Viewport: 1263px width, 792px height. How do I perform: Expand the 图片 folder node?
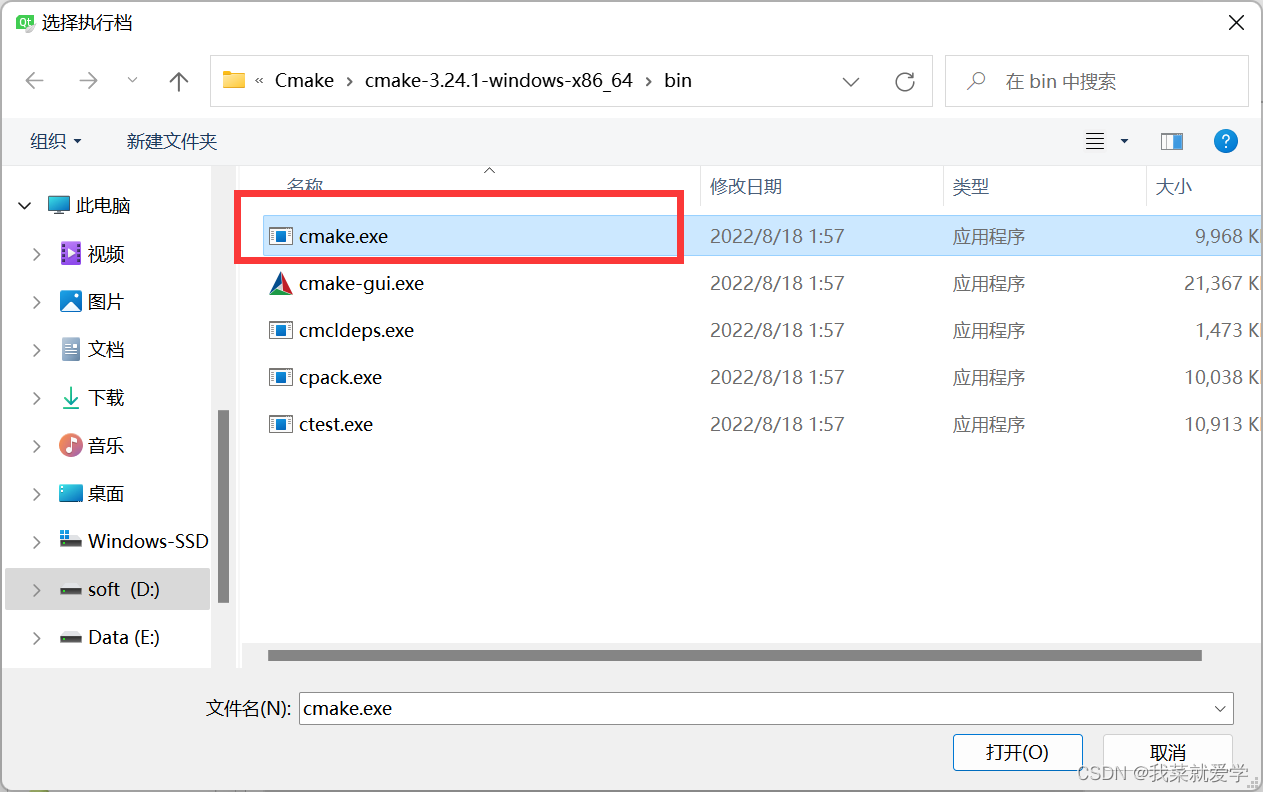(37, 302)
